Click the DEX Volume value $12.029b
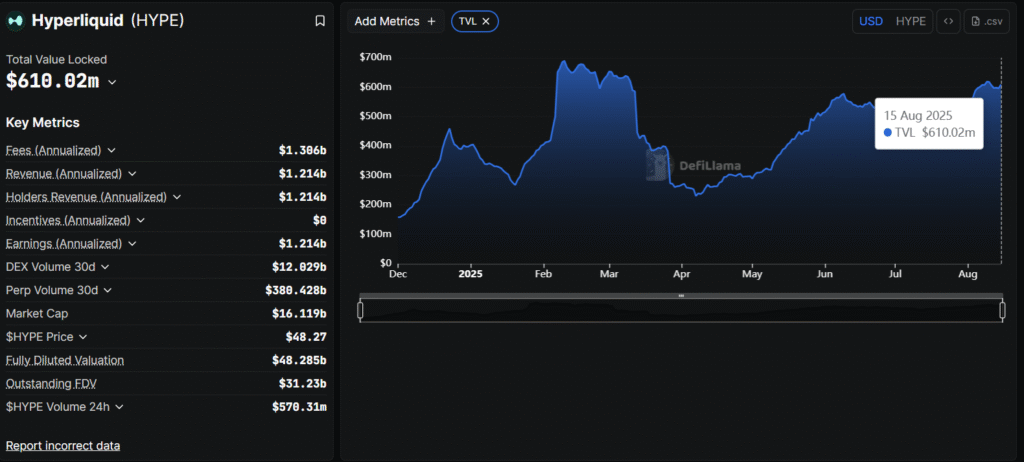Image resolution: width=1024 pixels, height=462 pixels. pos(299,267)
